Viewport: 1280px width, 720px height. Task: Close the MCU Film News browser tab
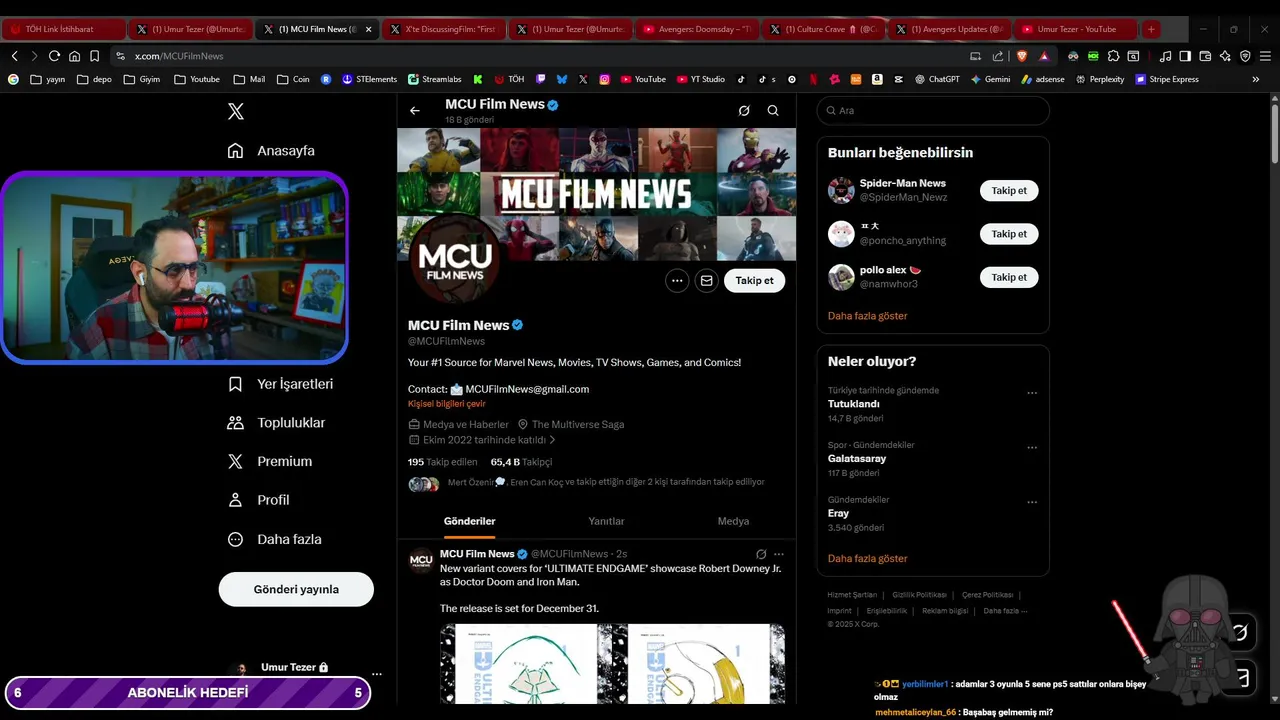pyautogui.click(x=369, y=29)
